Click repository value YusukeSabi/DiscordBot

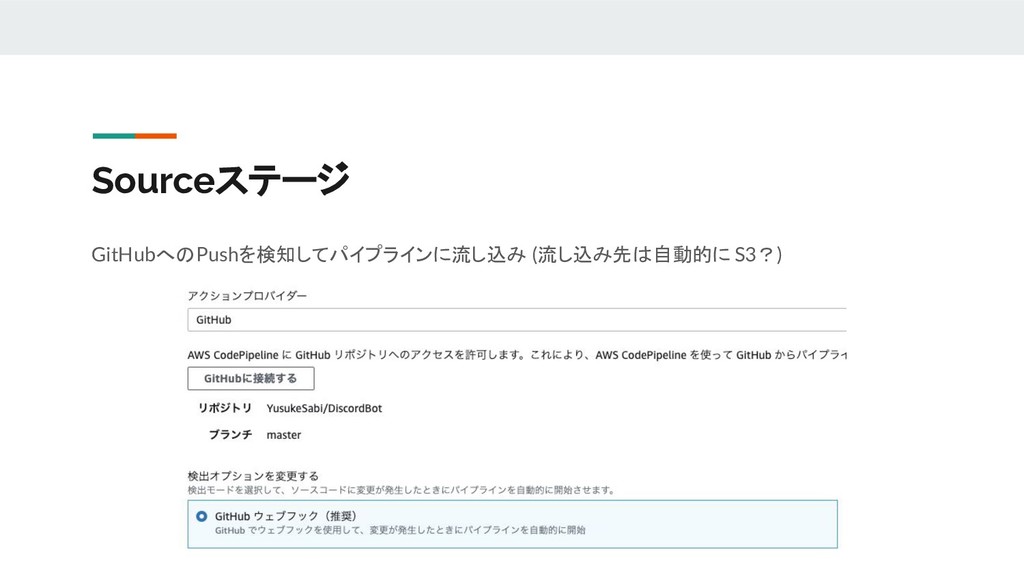tap(324, 408)
